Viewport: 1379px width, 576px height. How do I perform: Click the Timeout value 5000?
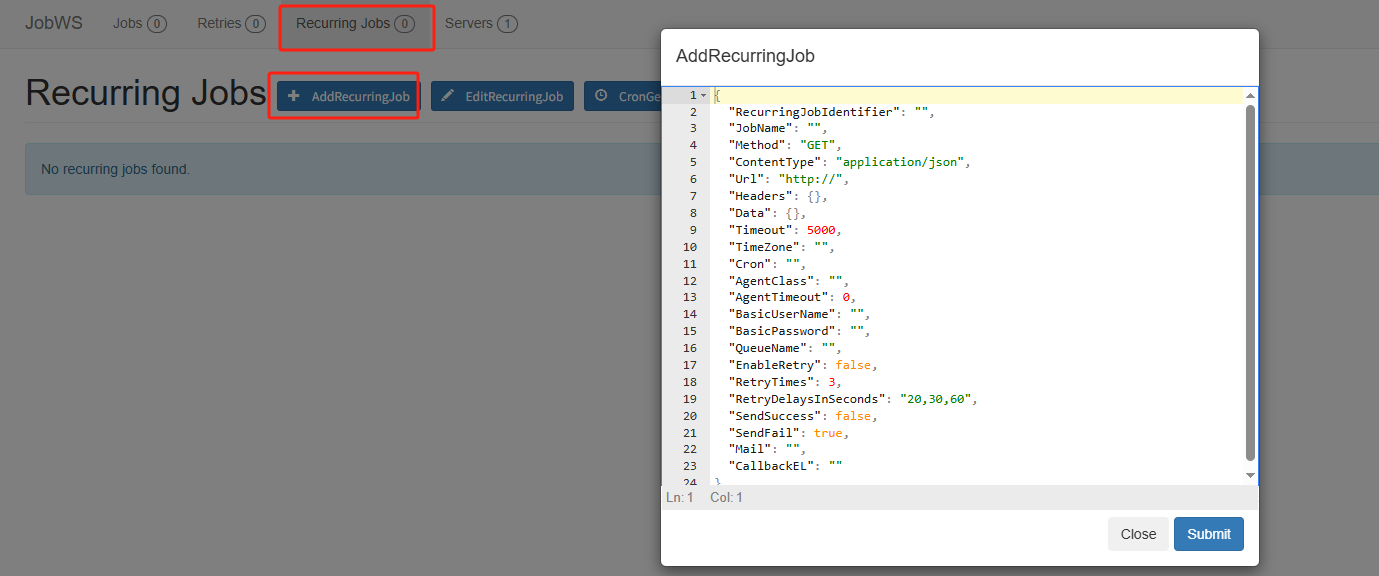tap(821, 230)
